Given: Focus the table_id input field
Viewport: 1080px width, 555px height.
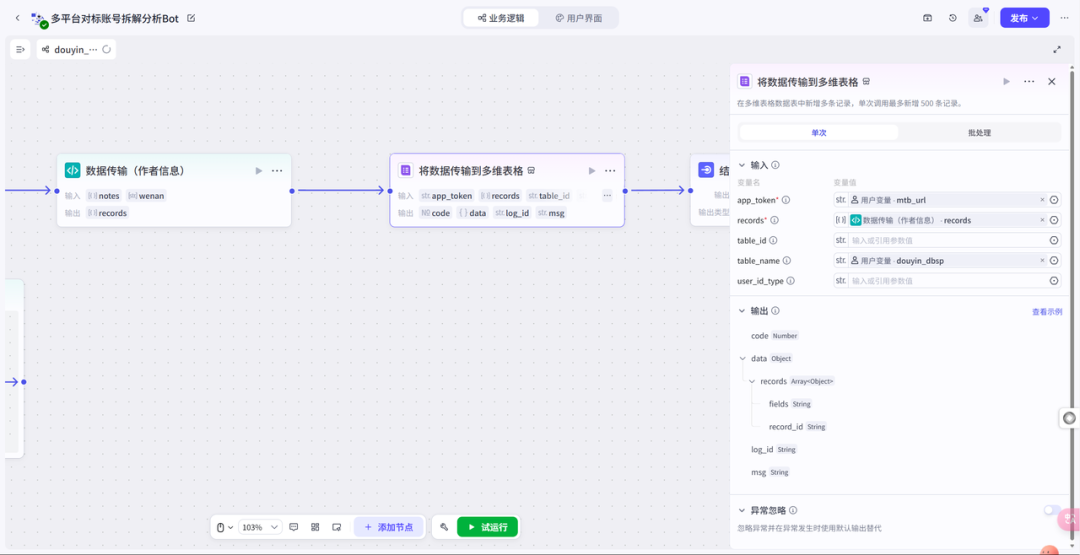Looking at the screenshot, I should point(948,240).
